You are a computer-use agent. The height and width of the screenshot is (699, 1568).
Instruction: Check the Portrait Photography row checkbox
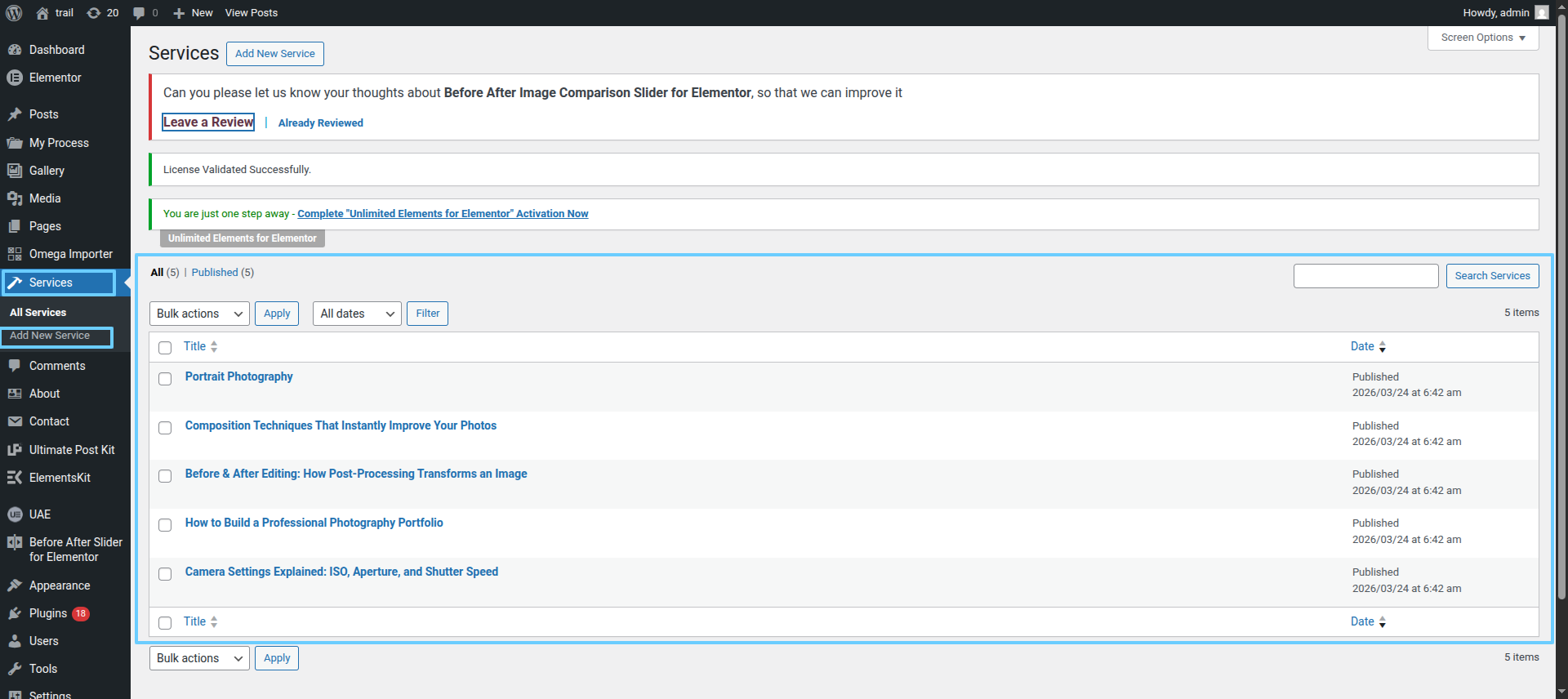click(165, 379)
